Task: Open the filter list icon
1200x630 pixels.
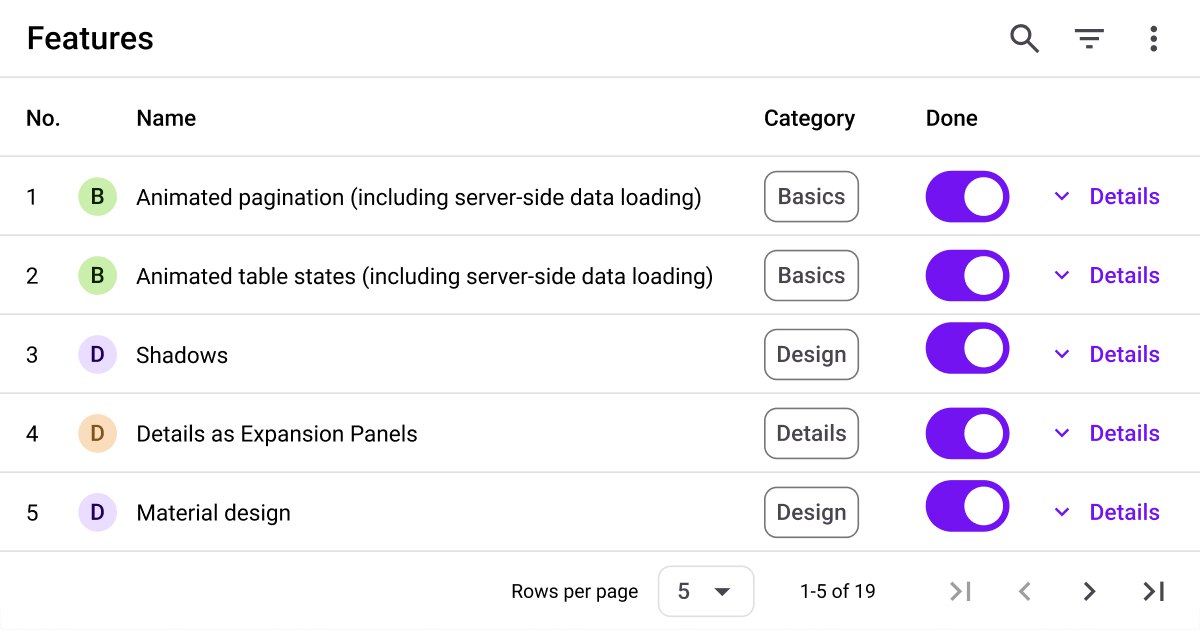Action: pos(1089,39)
